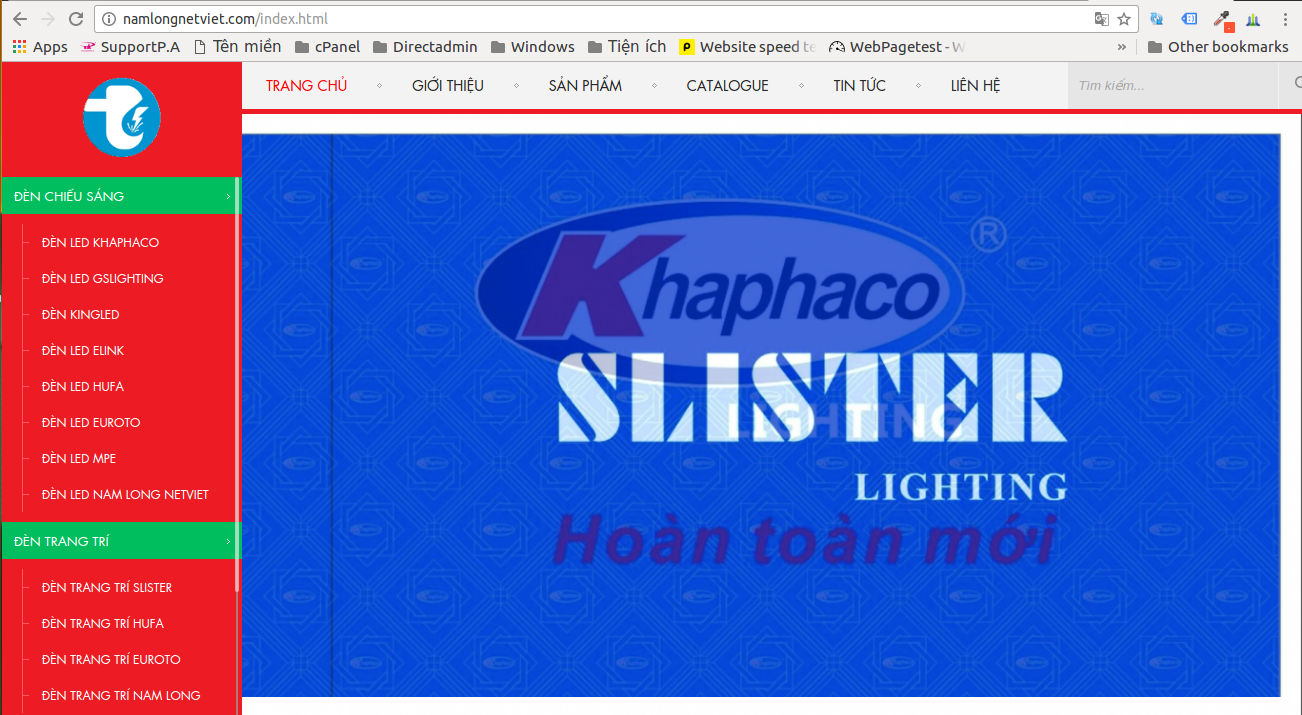1302x715 pixels.
Task: Open the Other bookmarks folder
Action: point(1218,47)
